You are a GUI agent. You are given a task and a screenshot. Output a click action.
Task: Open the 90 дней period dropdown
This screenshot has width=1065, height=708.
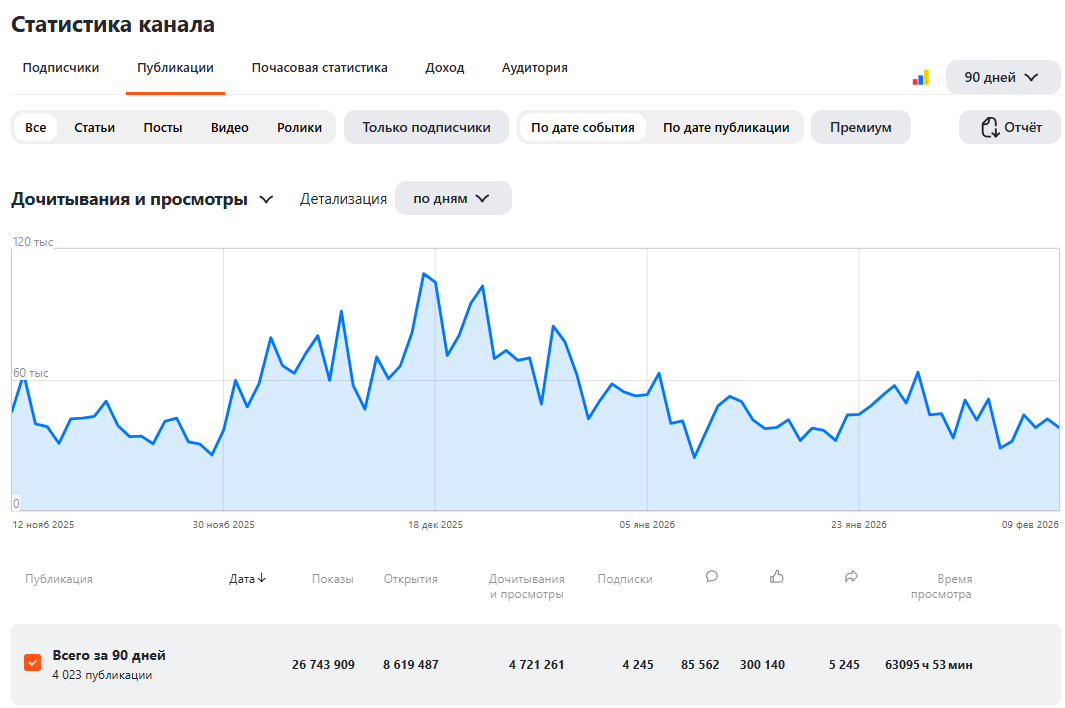(x=1002, y=77)
